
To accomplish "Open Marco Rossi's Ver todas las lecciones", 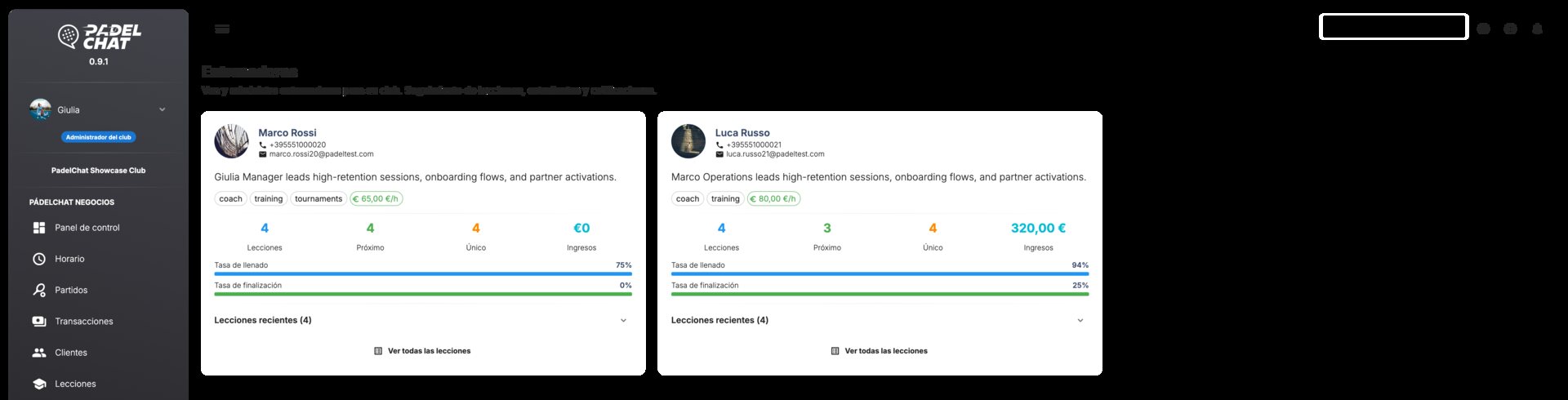I will point(422,351).
